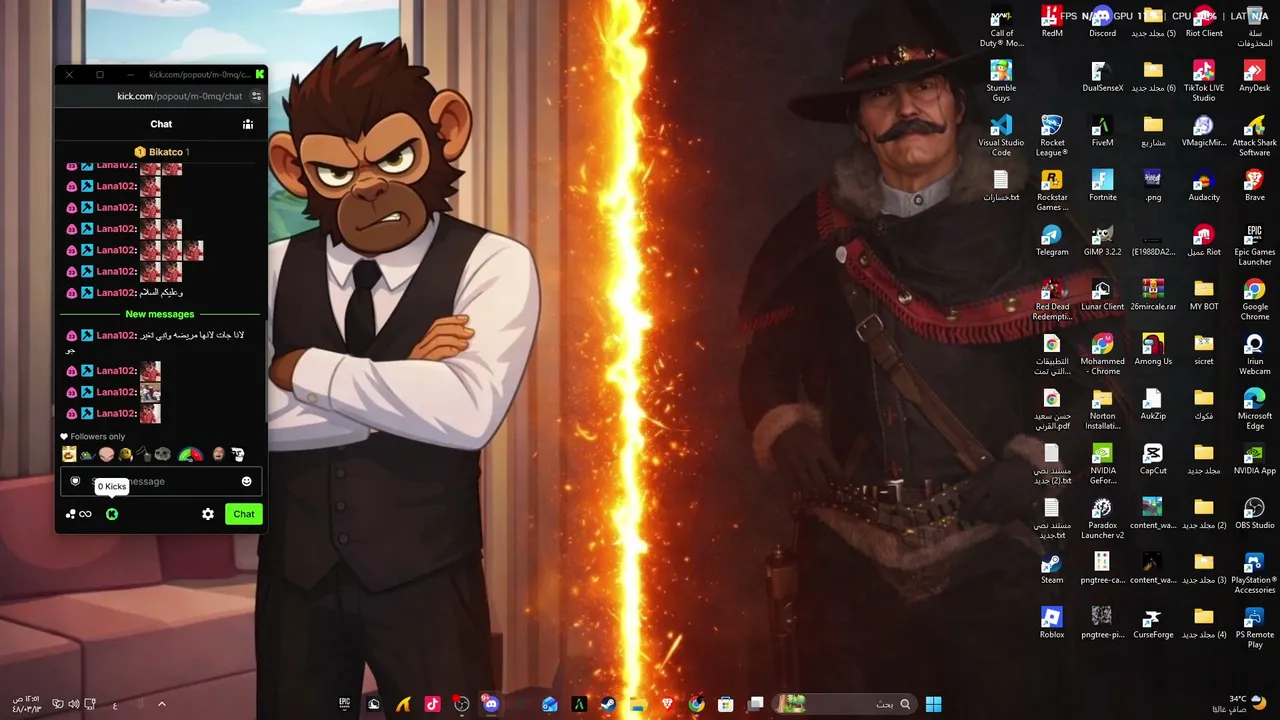Show hidden system tray icons chevron
1280x720 pixels.
point(162,704)
